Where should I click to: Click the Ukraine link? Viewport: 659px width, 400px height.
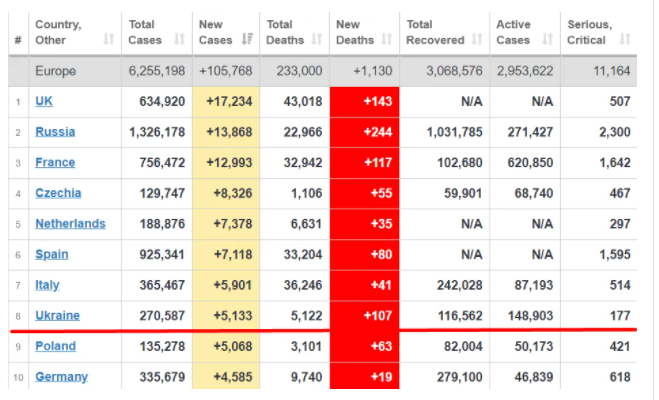pyautogui.click(x=58, y=315)
